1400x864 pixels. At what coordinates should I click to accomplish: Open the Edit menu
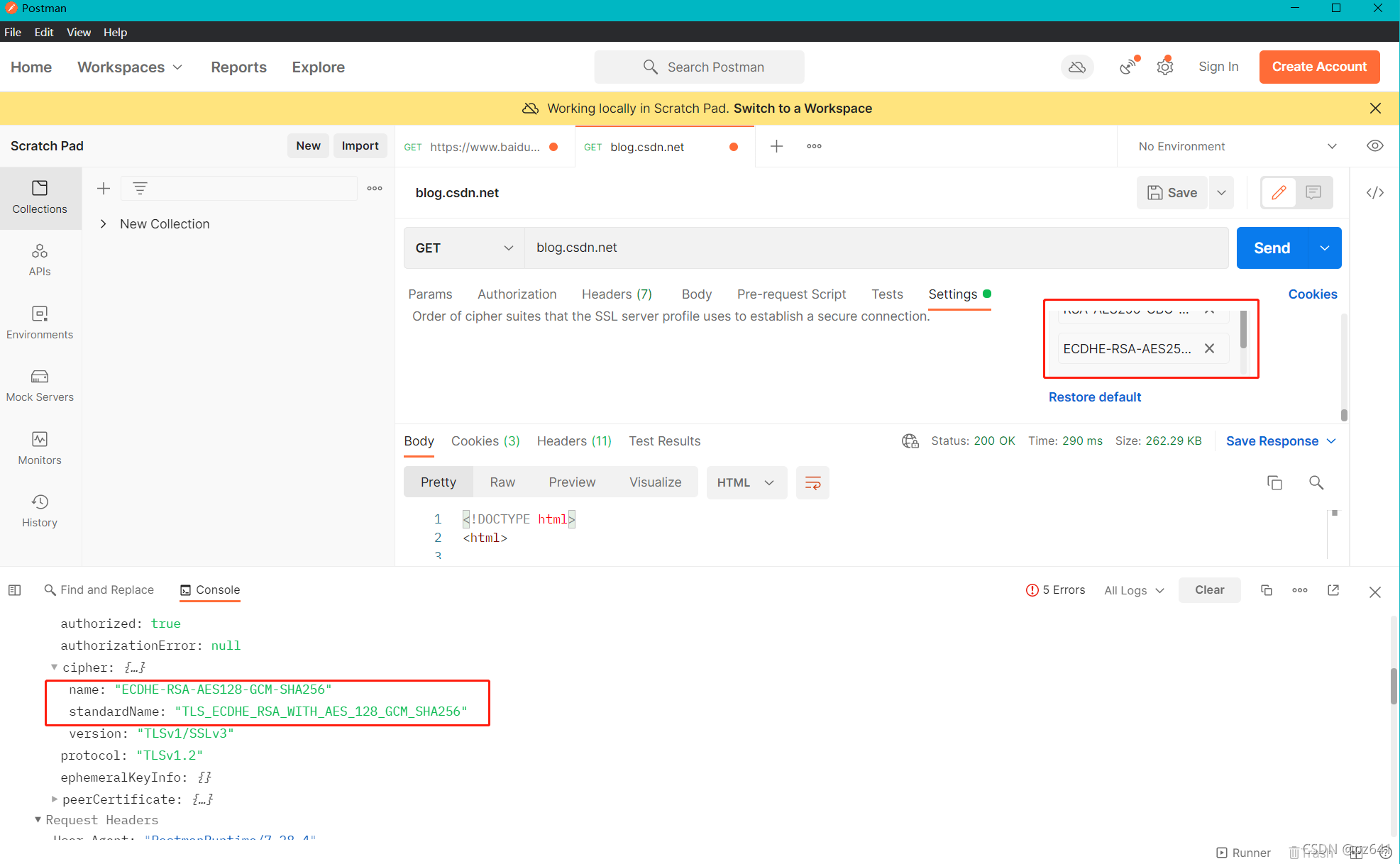[44, 32]
